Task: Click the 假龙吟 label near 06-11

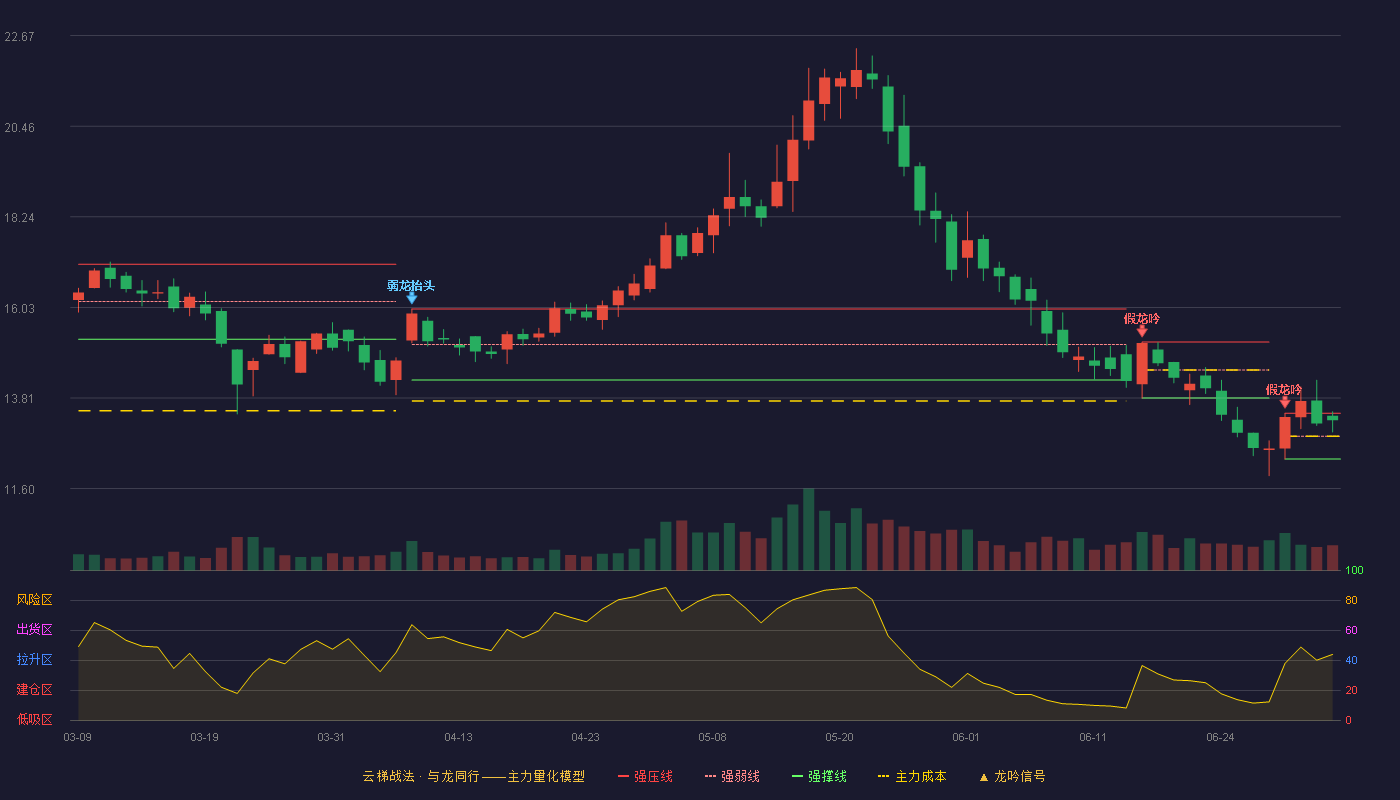Action: point(1142,318)
